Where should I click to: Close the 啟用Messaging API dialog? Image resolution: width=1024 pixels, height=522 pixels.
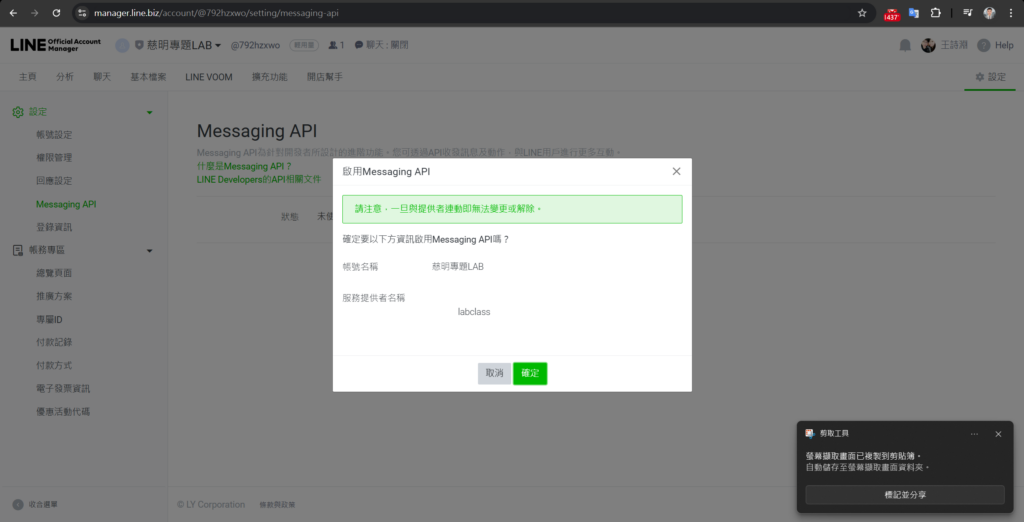click(676, 171)
